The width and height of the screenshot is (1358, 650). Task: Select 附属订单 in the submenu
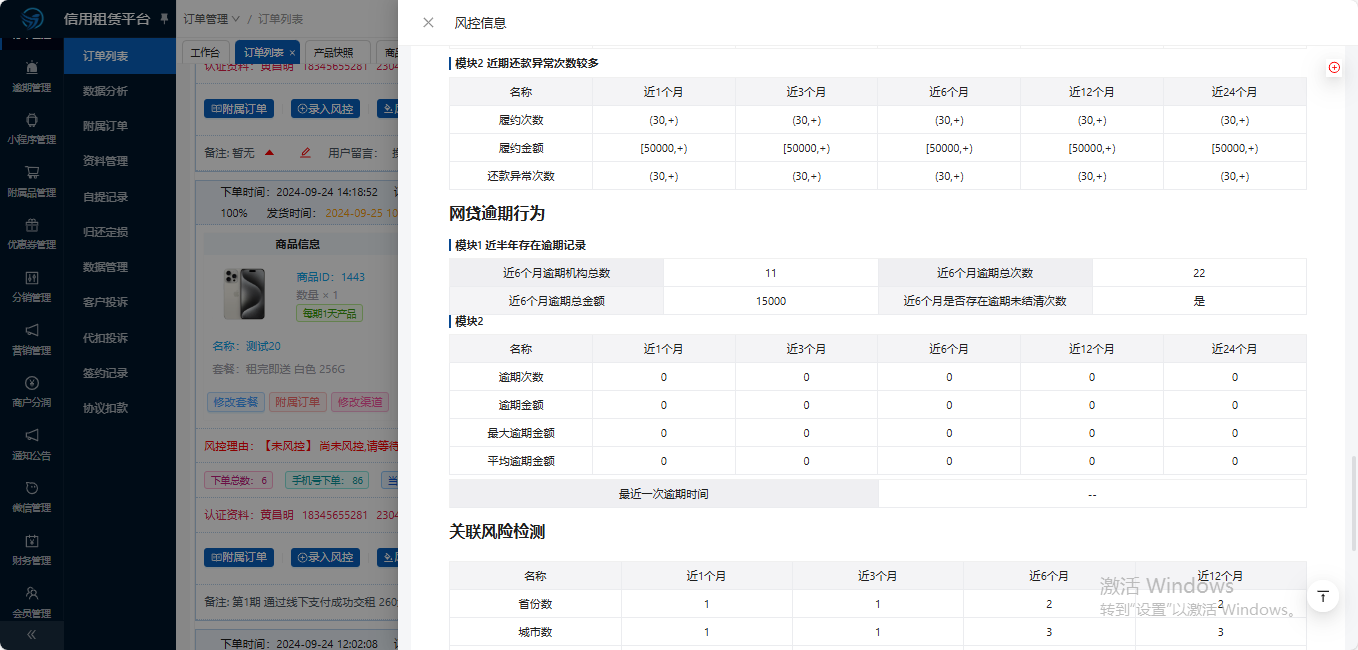click(105, 126)
